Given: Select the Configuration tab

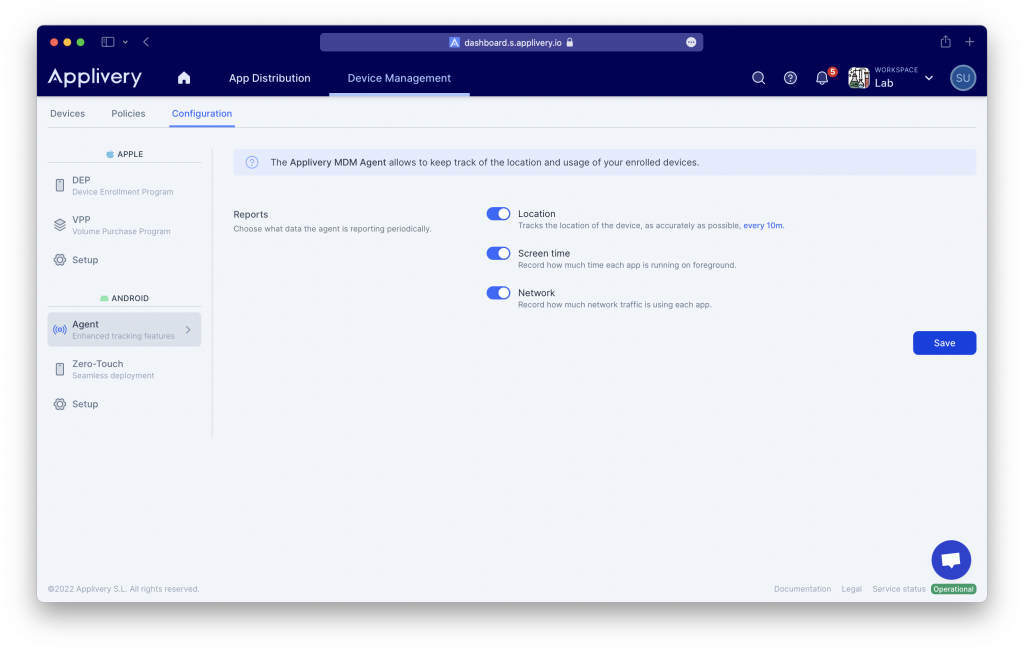Looking at the screenshot, I should [202, 114].
